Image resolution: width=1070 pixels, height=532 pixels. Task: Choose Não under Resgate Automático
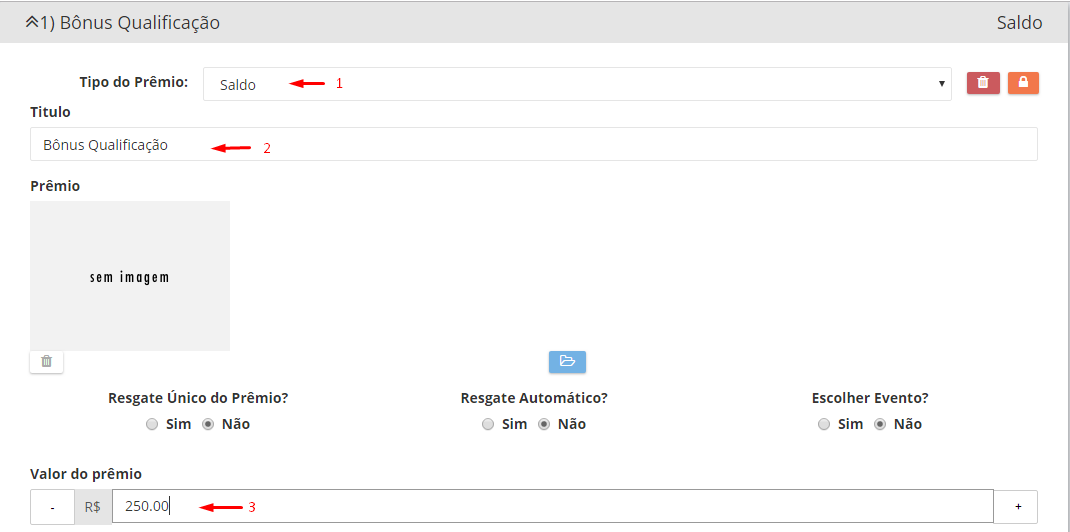click(544, 424)
